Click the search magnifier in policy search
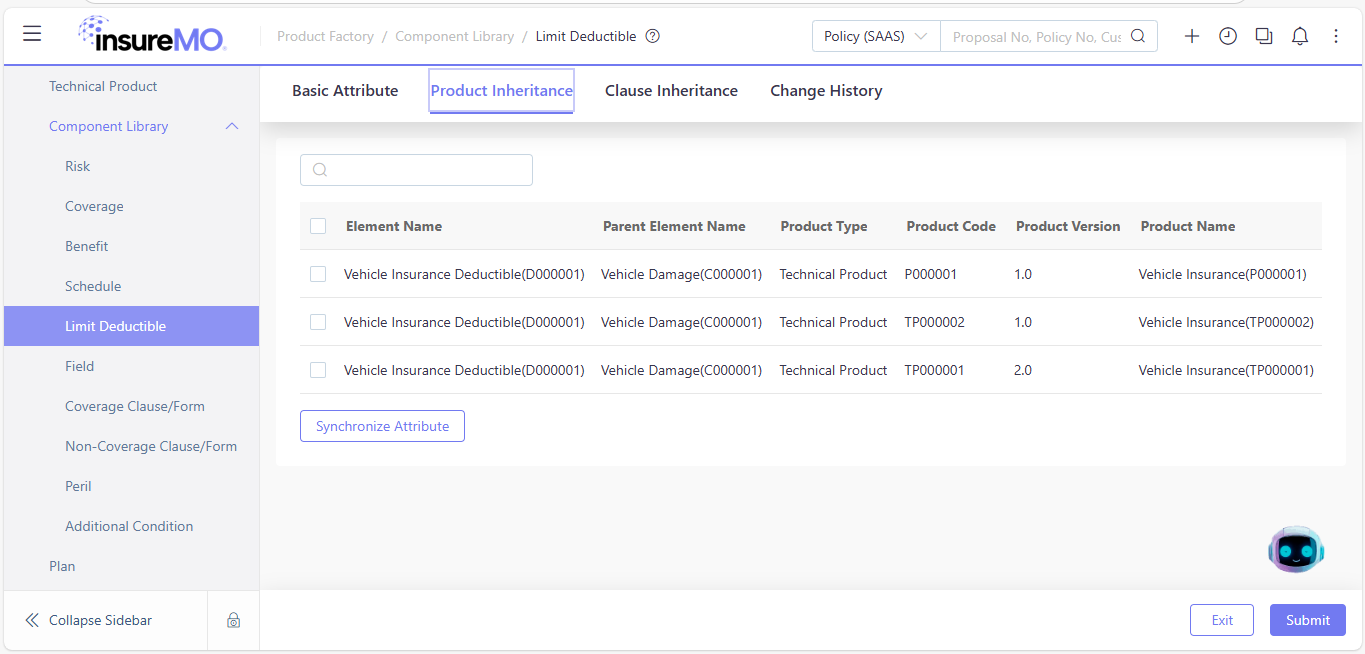This screenshot has height=654, width=1365. (x=1138, y=36)
